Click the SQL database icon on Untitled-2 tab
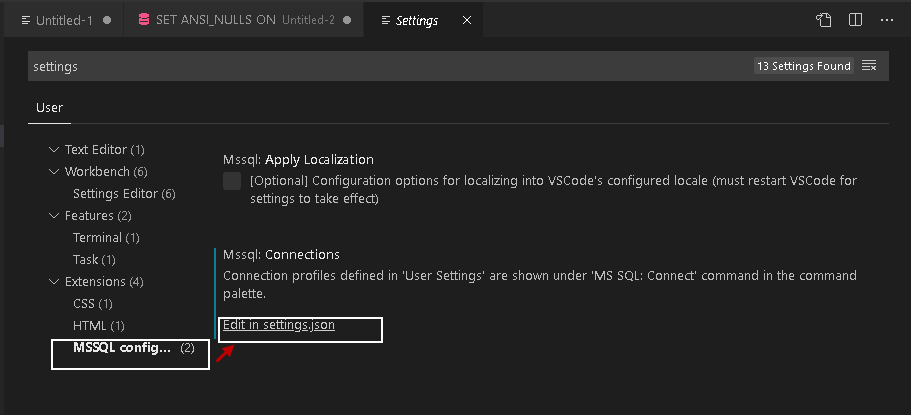 pos(144,20)
